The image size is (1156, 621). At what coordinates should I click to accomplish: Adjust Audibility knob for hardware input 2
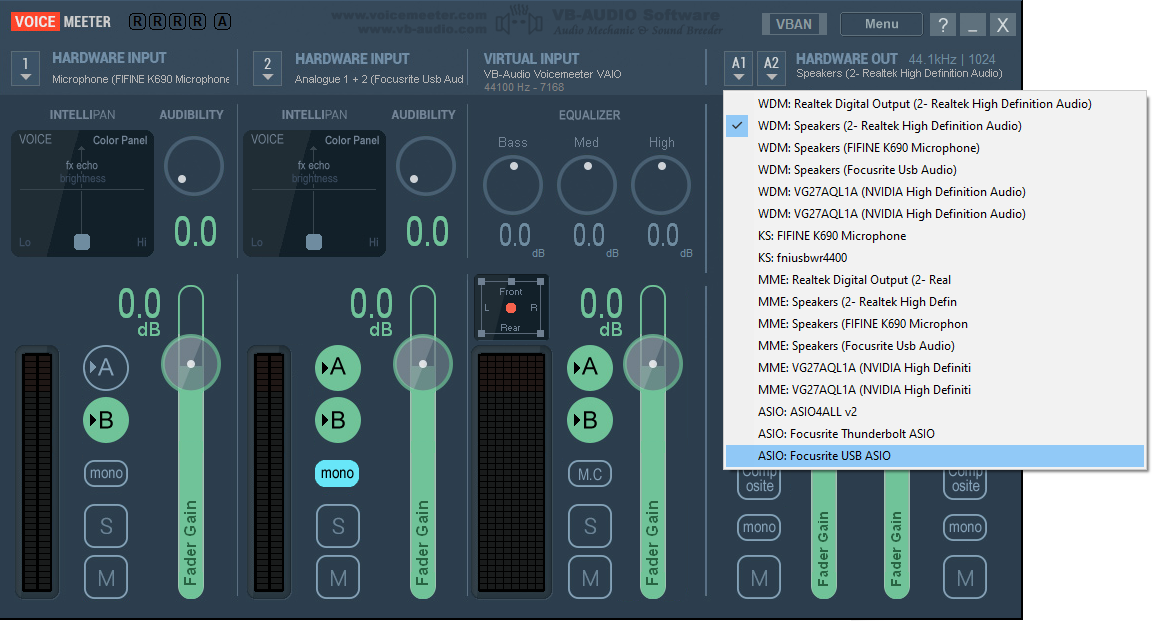pos(425,166)
